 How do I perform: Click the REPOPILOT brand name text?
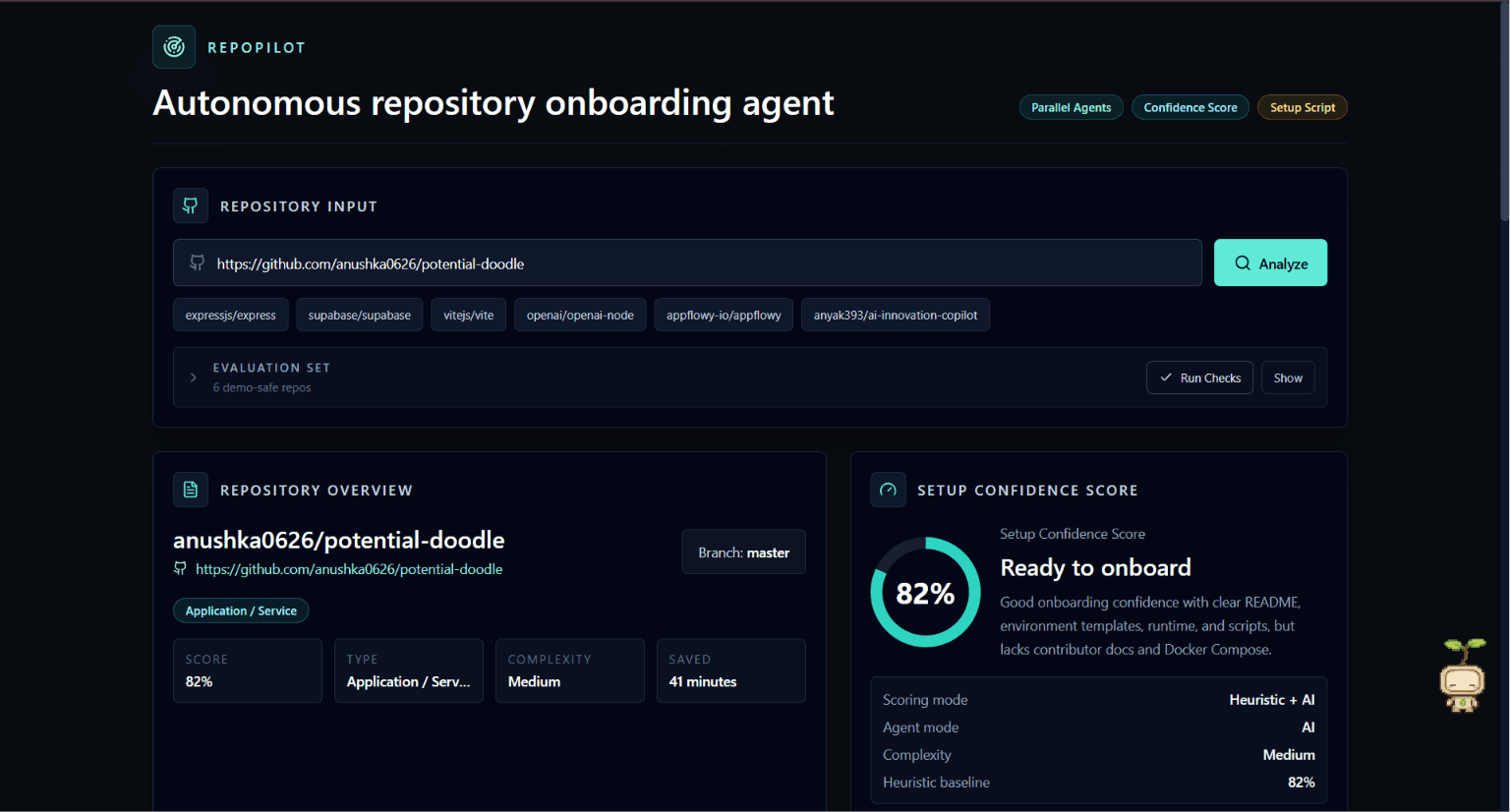pyautogui.click(x=257, y=47)
